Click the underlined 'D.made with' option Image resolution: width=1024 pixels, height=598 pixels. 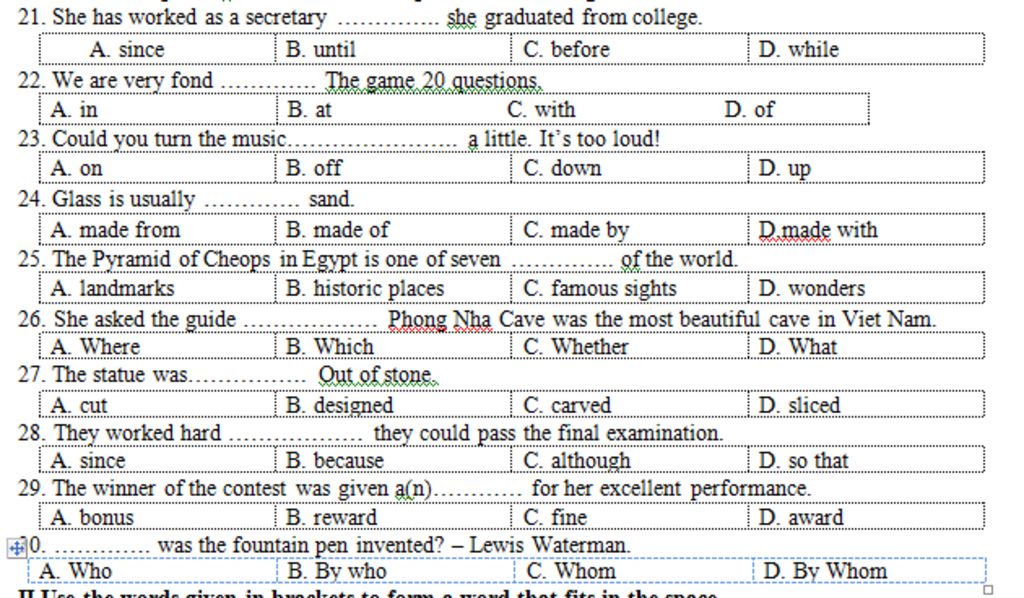[x=818, y=230]
